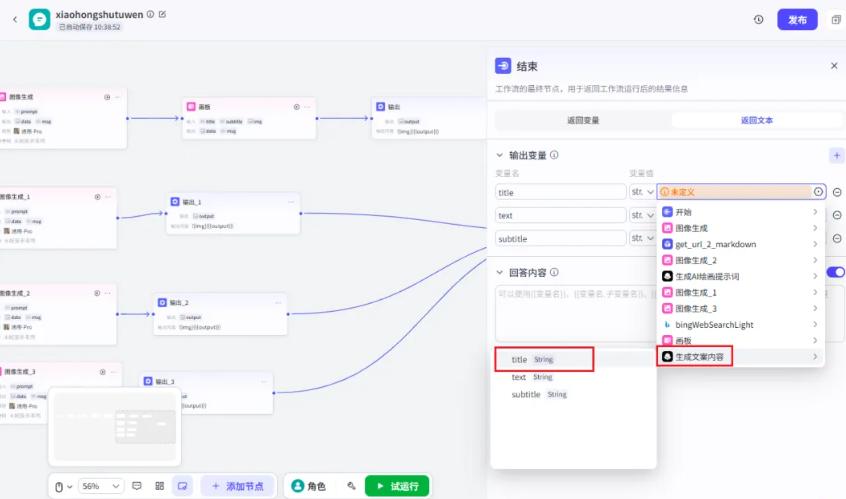Run the 画板 node with its test icon

pos(297,107)
